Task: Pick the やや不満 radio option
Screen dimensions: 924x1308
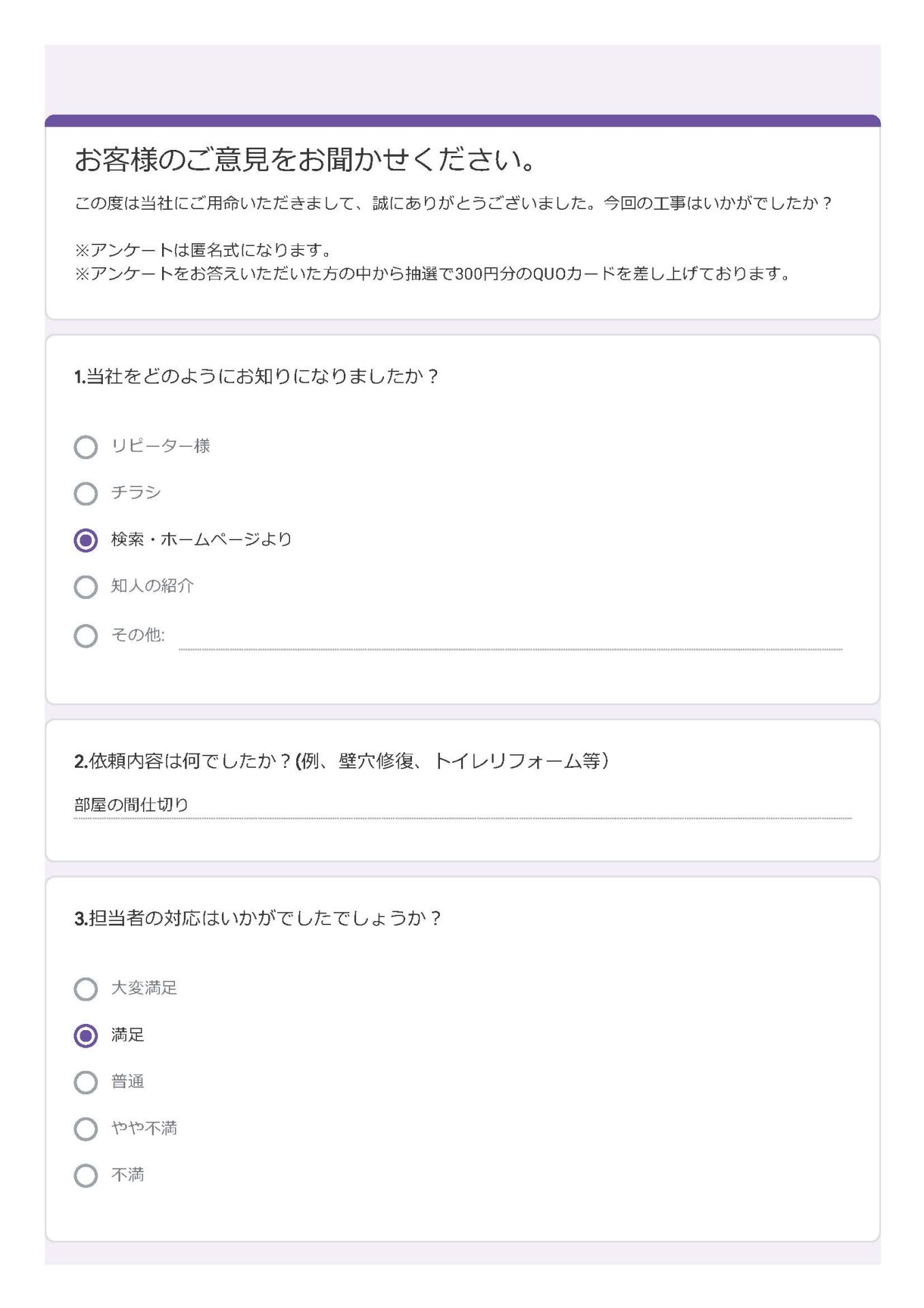Action: tap(86, 1129)
